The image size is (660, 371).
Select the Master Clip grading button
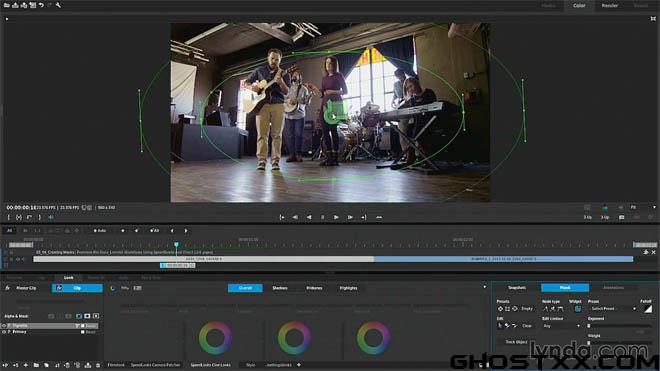coord(26,288)
